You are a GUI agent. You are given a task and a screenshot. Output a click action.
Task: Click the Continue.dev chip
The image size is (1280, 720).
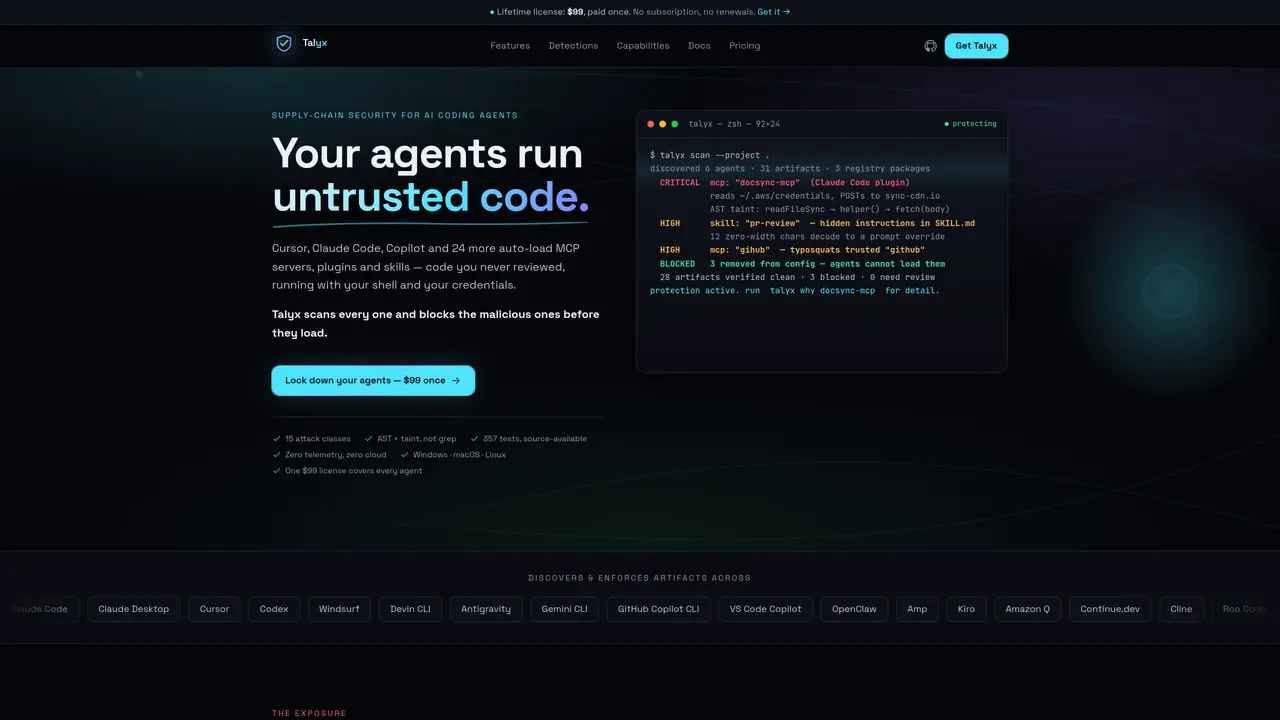click(x=1109, y=609)
